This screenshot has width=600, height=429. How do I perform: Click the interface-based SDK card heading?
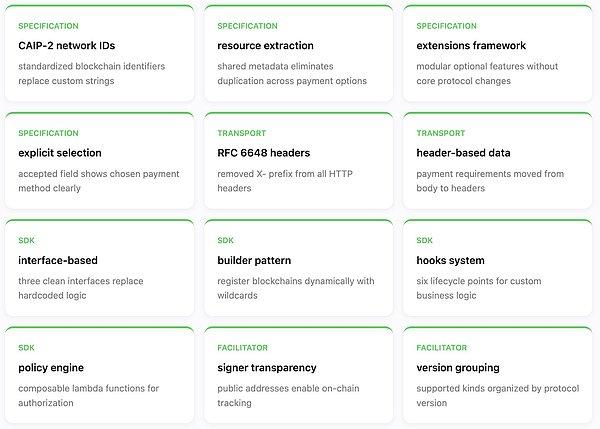coord(58,260)
